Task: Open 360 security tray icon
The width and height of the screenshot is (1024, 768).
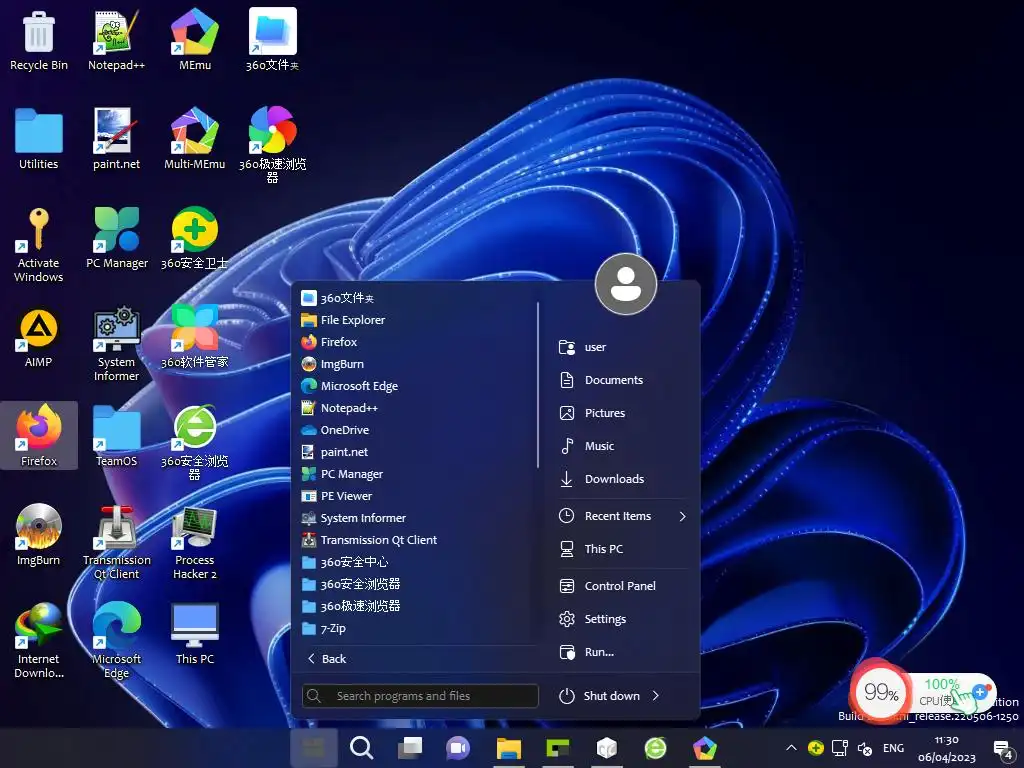Action: tap(815, 748)
